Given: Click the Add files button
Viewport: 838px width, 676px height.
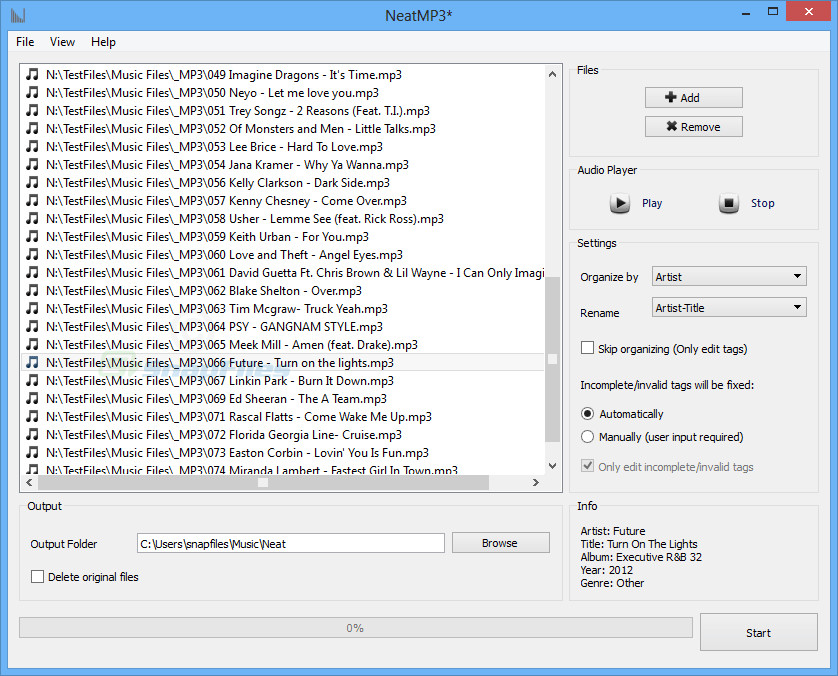Looking at the screenshot, I should [694, 98].
